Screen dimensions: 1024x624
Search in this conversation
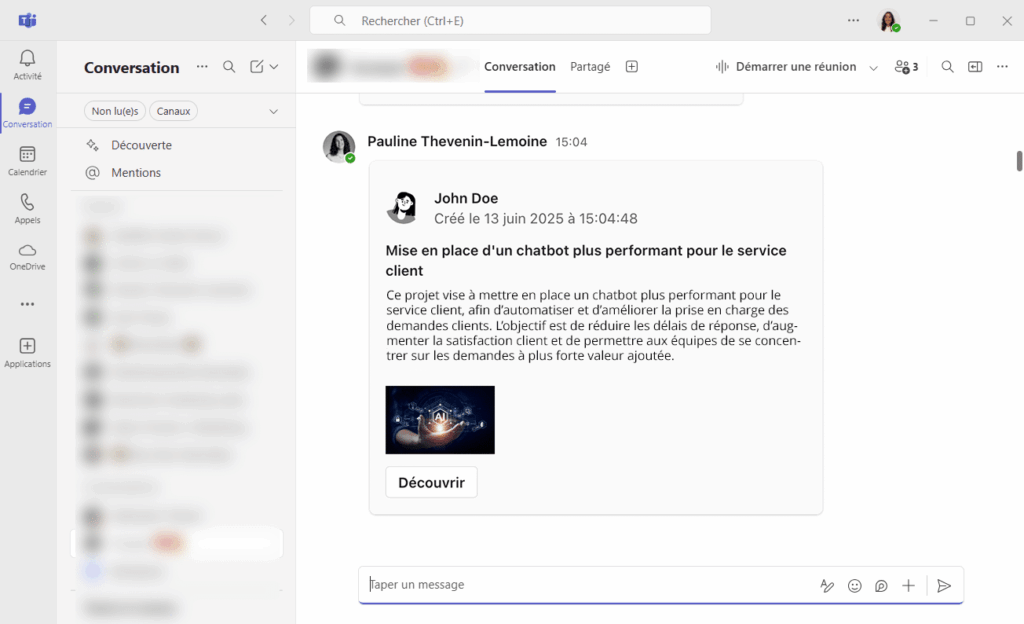point(947,67)
